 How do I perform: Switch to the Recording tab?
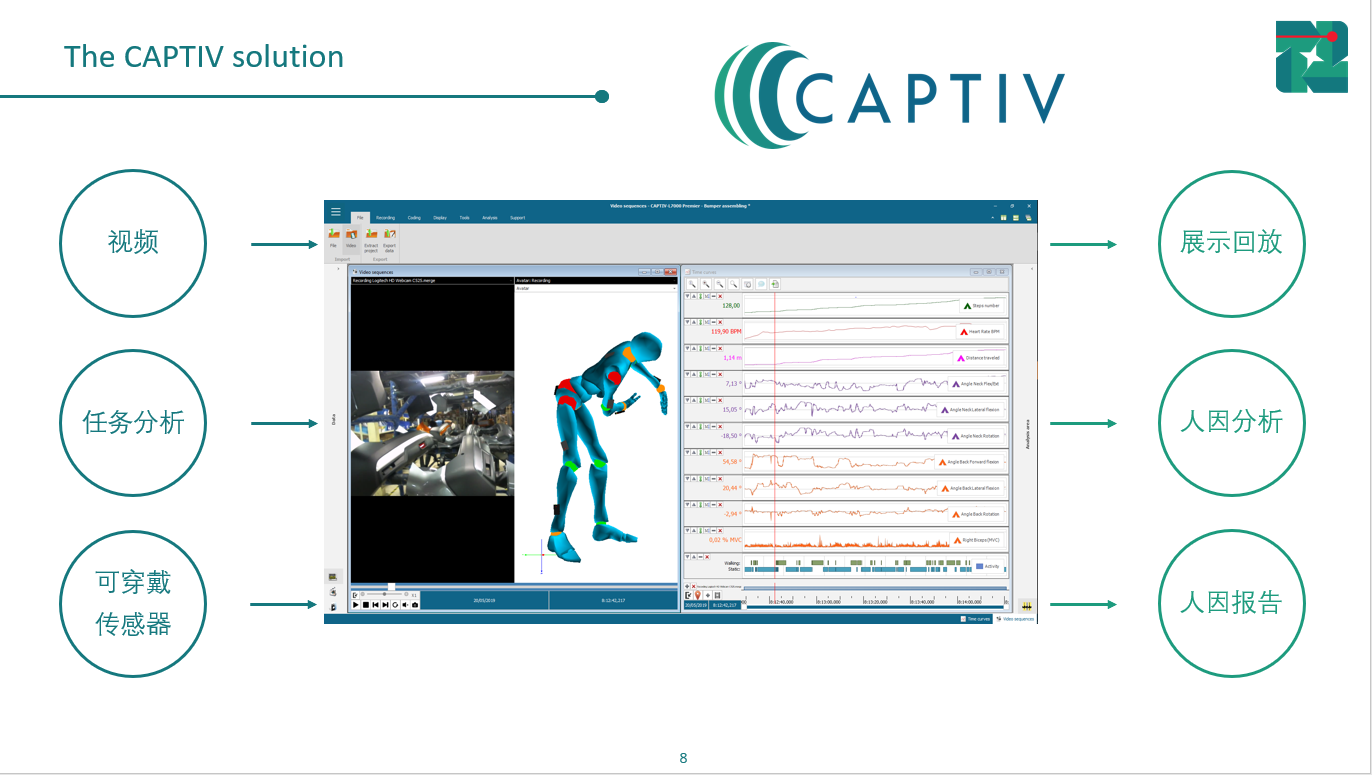tap(385, 218)
